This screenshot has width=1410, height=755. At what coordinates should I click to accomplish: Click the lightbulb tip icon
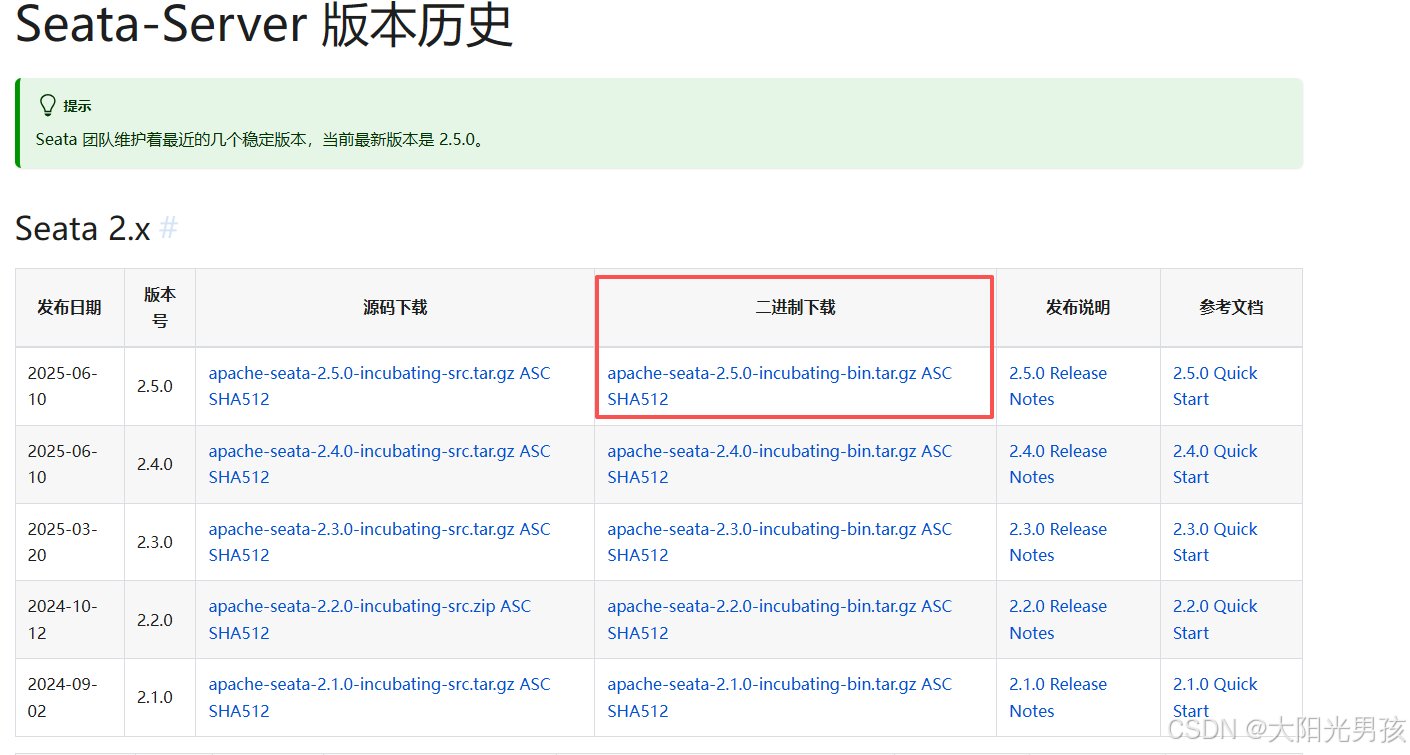tap(47, 105)
